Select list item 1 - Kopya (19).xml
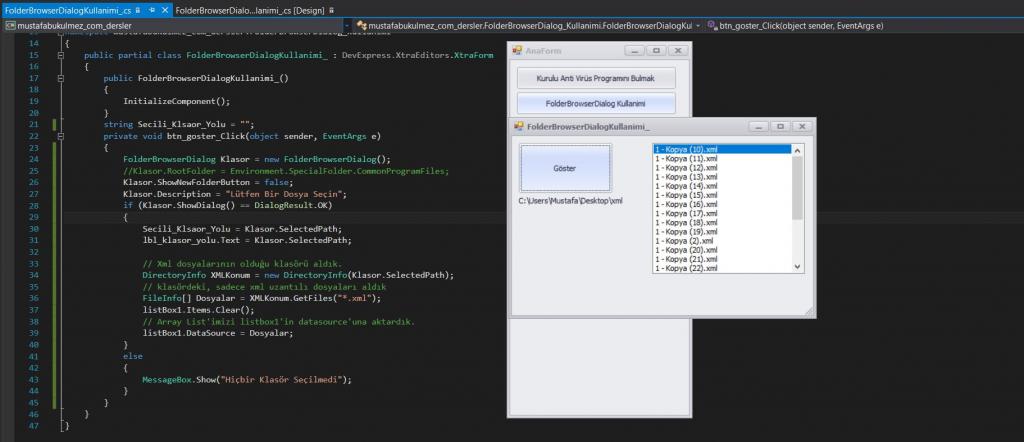Image resolution: width=1024 pixels, height=442 pixels. [x=722, y=231]
